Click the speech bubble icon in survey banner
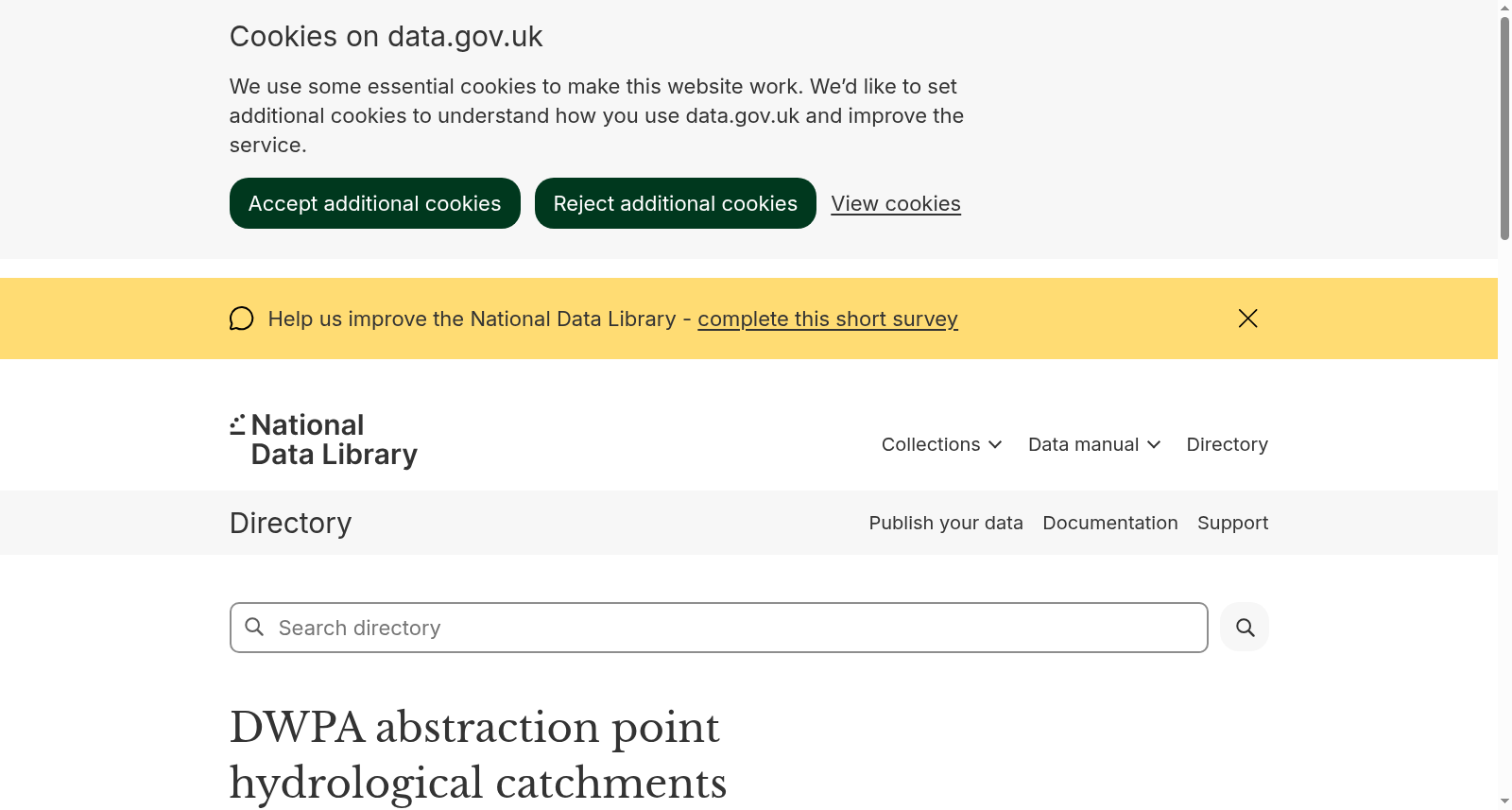 tap(242, 319)
